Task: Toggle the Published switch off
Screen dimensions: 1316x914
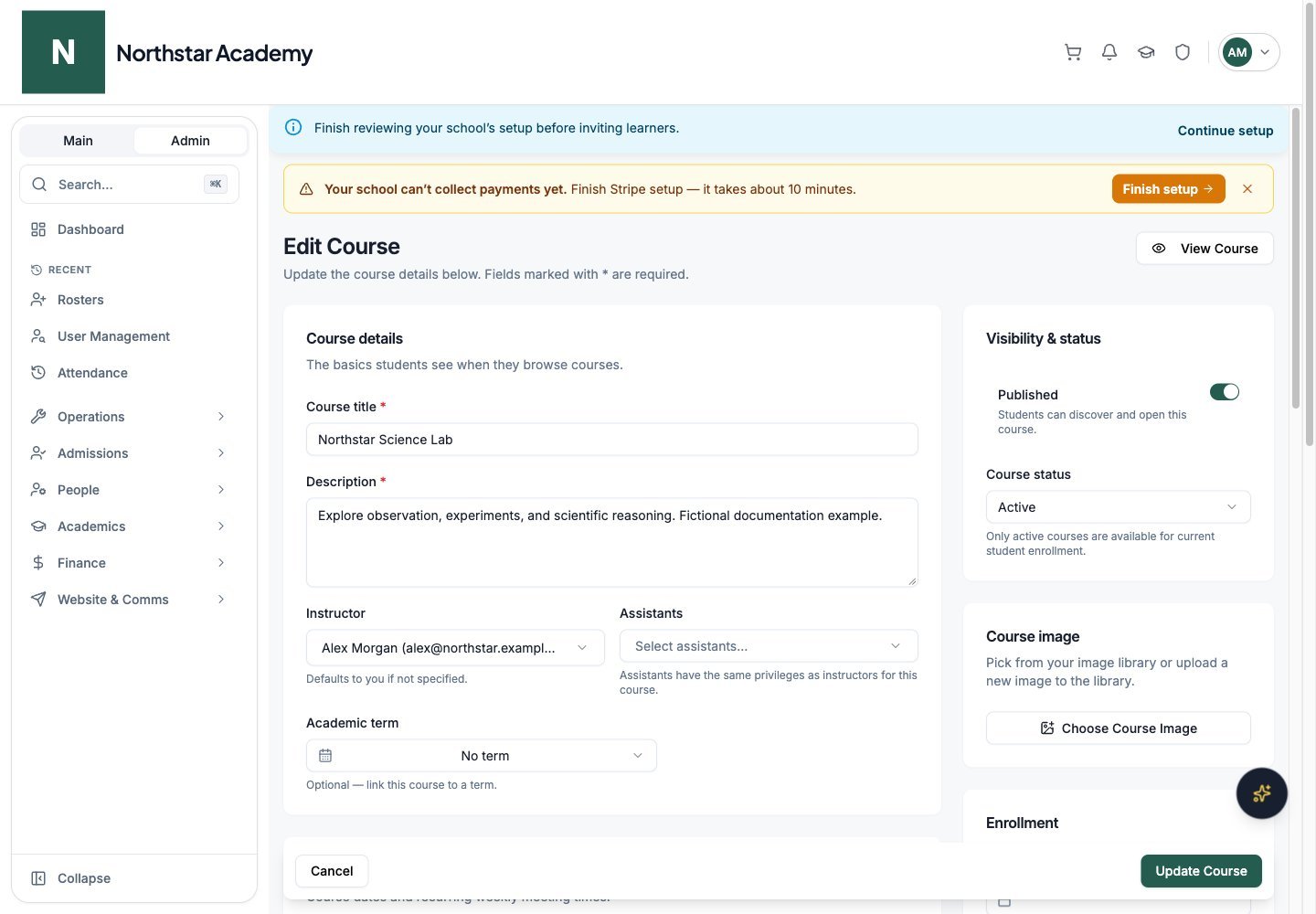Action: point(1225,392)
